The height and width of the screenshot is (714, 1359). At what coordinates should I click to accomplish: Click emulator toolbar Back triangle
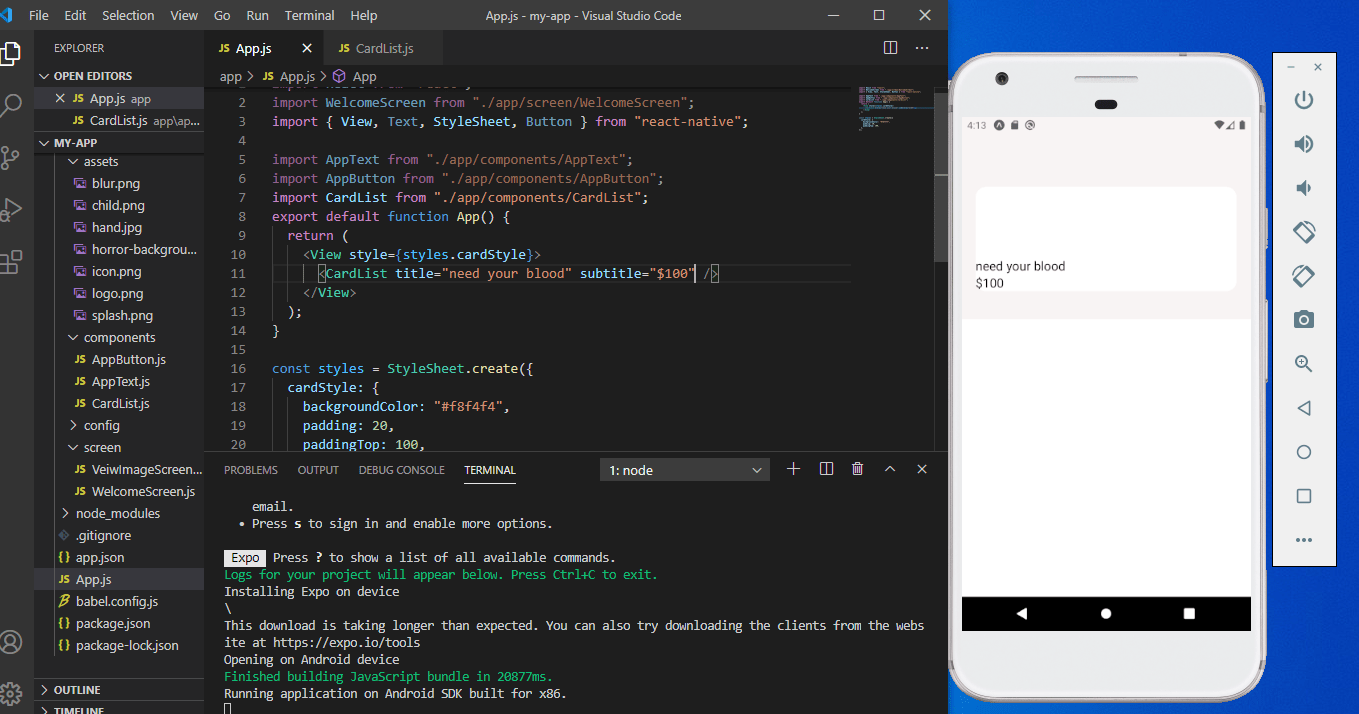1303,408
